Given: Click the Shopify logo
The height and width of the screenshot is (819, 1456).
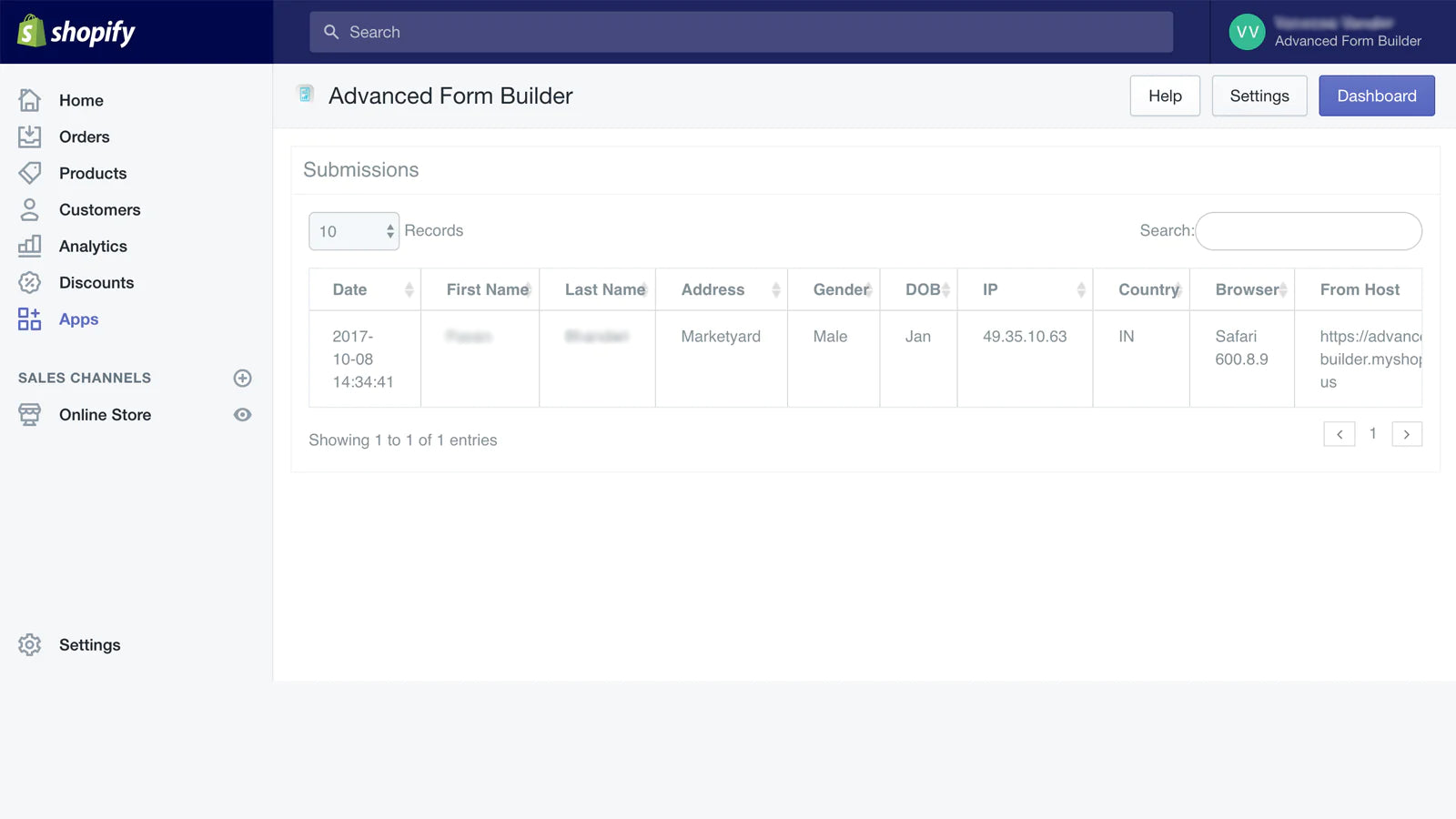Looking at the screenshot, I should 77,32.
